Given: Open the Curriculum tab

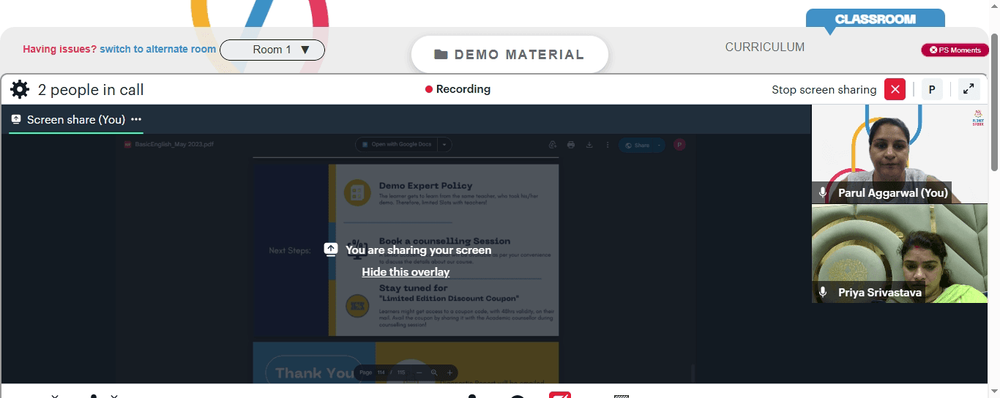Looking at the screenshot, I should [765, 47].
